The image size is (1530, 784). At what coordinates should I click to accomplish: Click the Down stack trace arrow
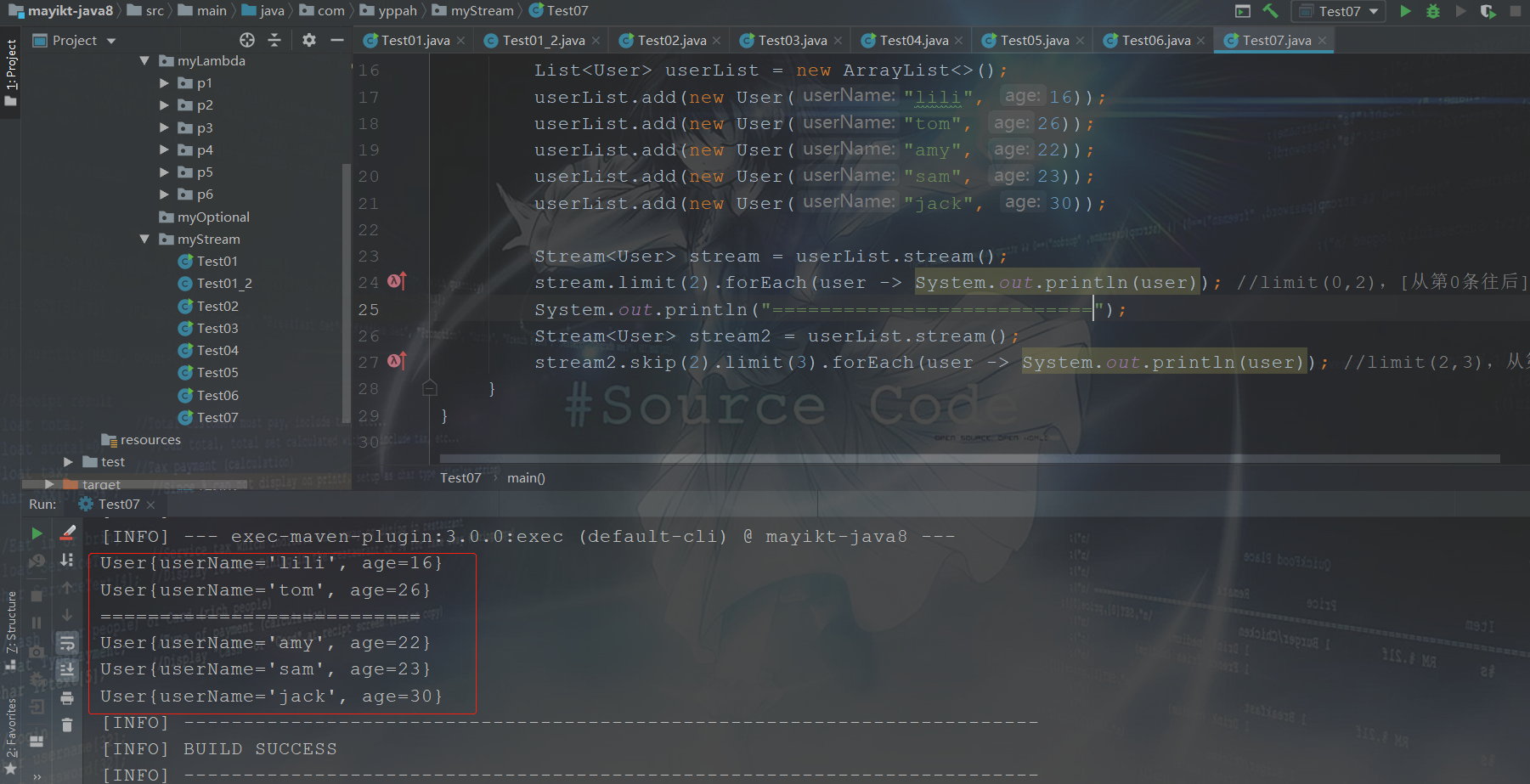(67, 615)
